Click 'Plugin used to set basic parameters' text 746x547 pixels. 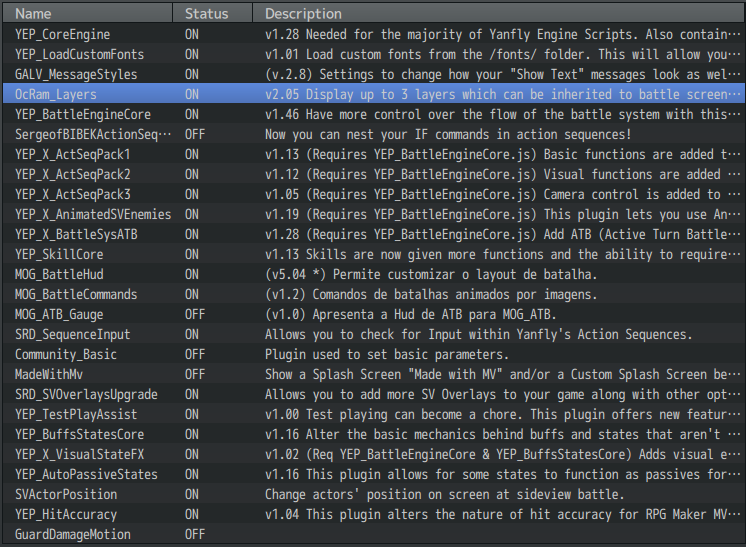pos(386,354)
